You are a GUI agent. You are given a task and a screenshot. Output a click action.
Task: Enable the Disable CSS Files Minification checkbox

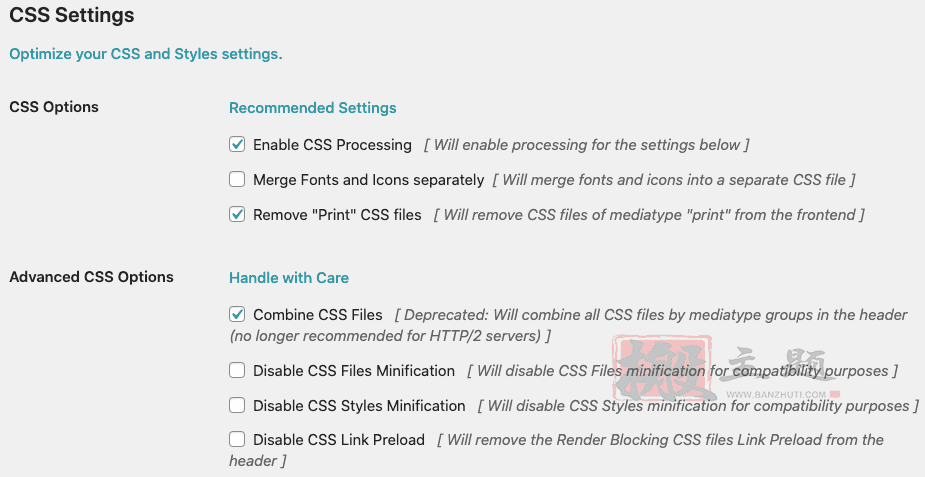(237, 370)
